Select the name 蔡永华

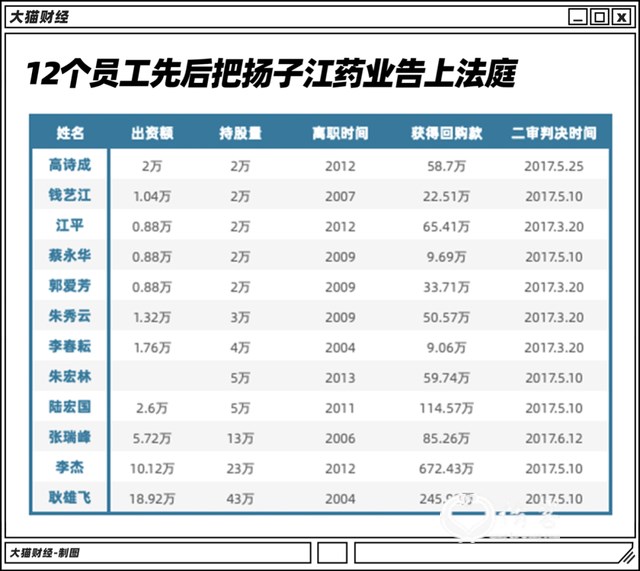click(70, 256)
